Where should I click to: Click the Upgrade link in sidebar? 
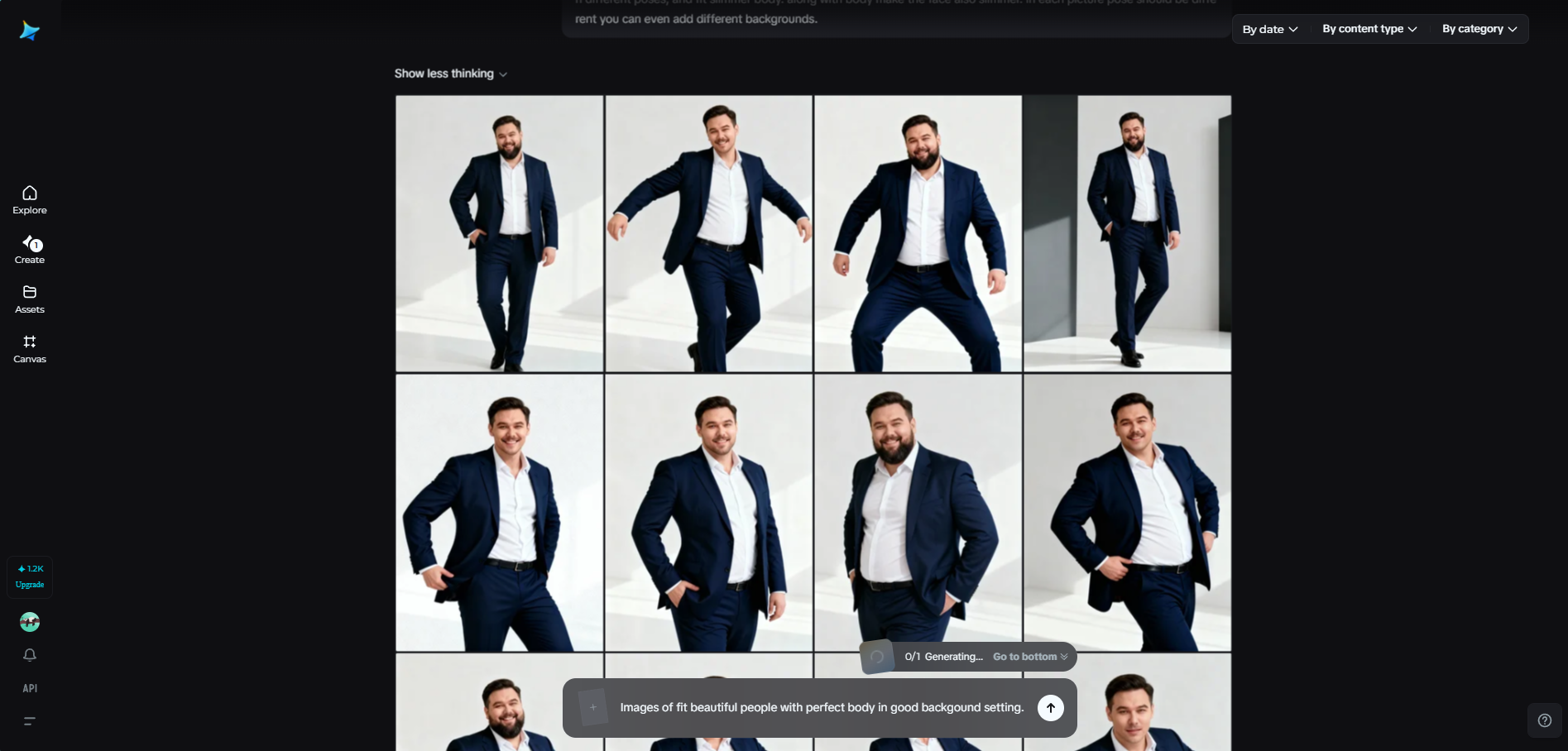pos(29,583)
